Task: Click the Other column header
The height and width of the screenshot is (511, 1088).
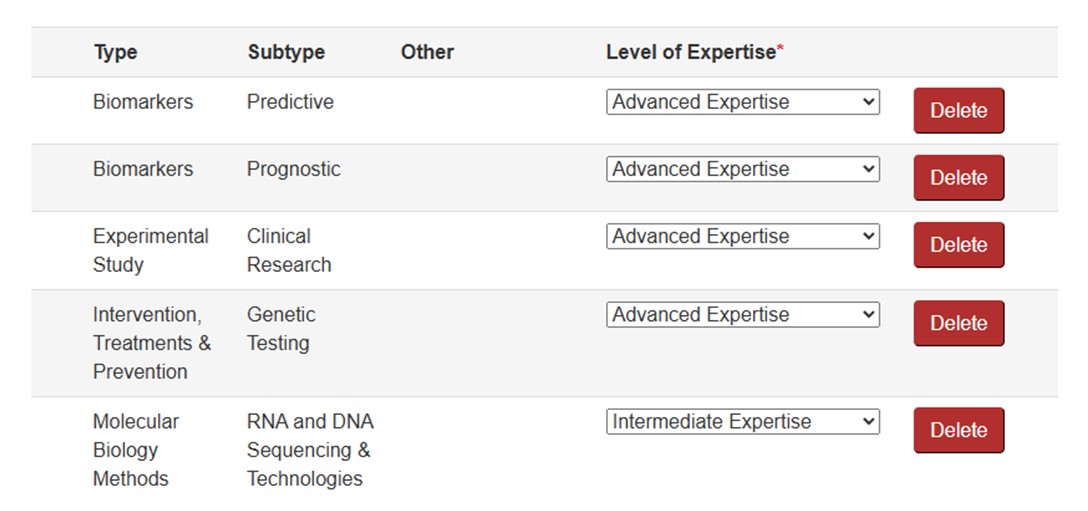Action: click(x=427, y=52)
